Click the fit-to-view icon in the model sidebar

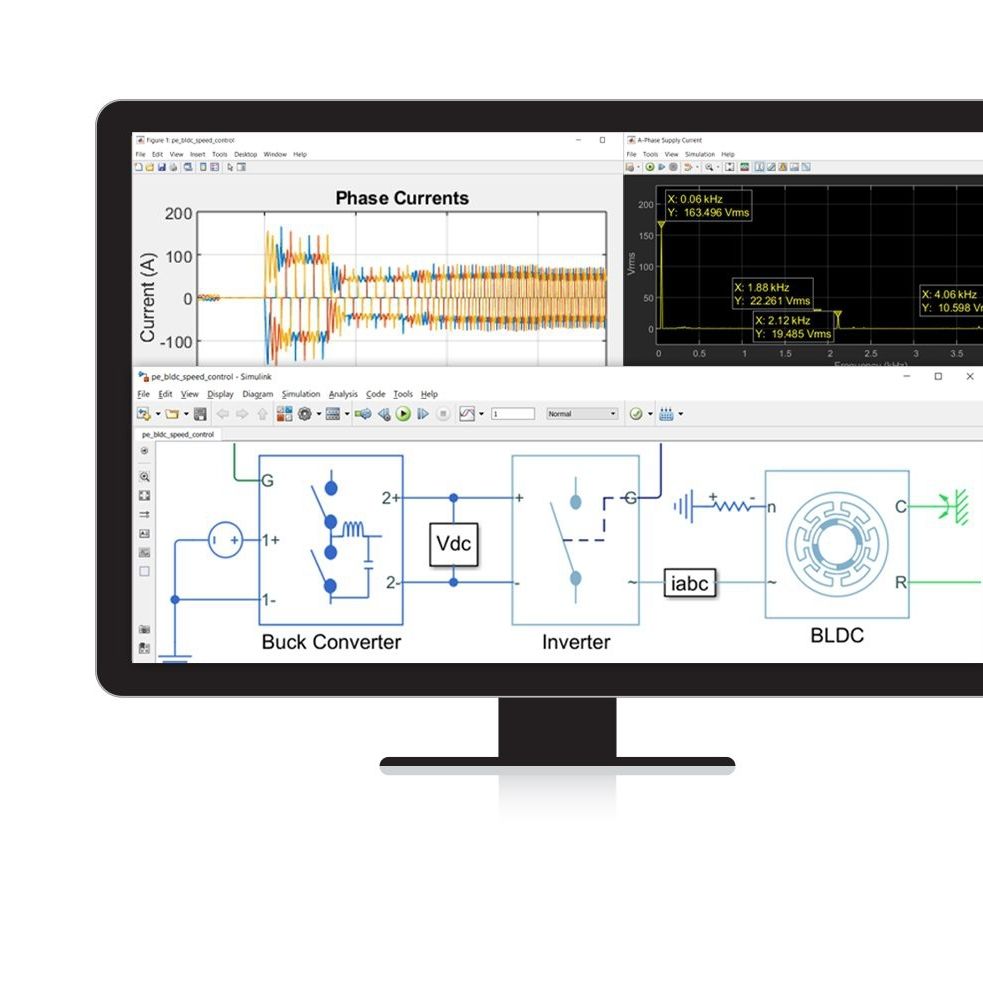click(x=144, y=494)
